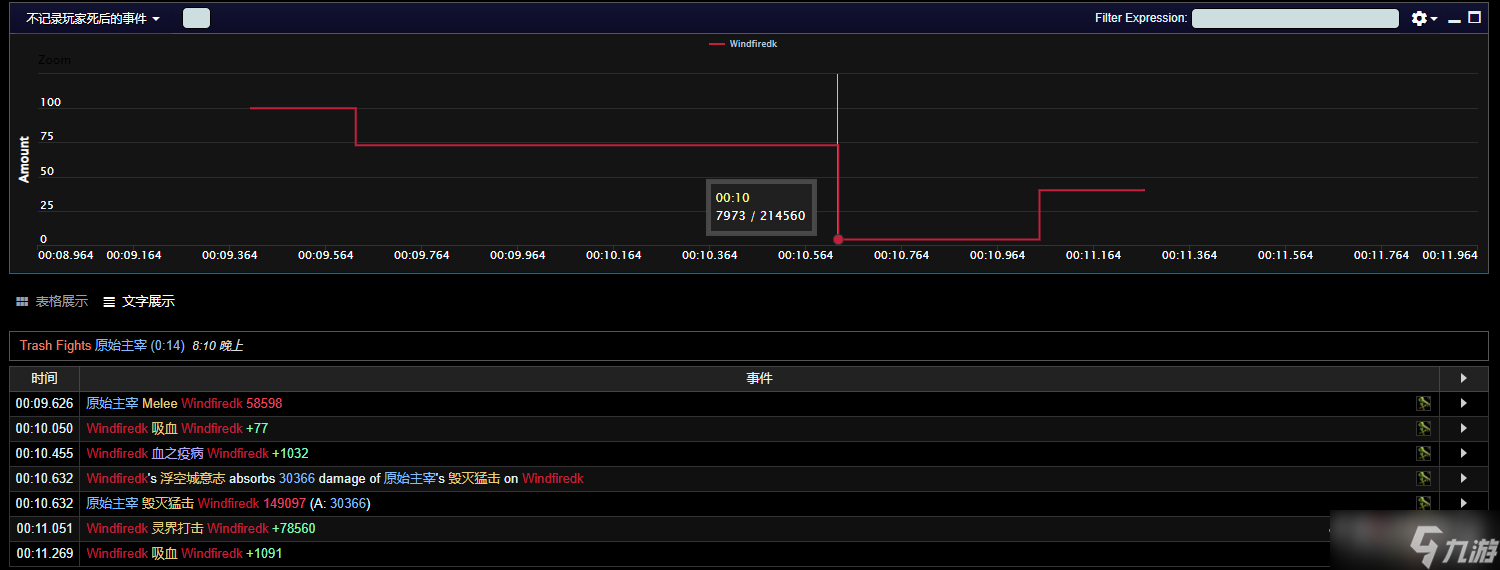
Task: Open the 不记录玩家死后的事件 dropdown
Action: (x=92, y=18)
